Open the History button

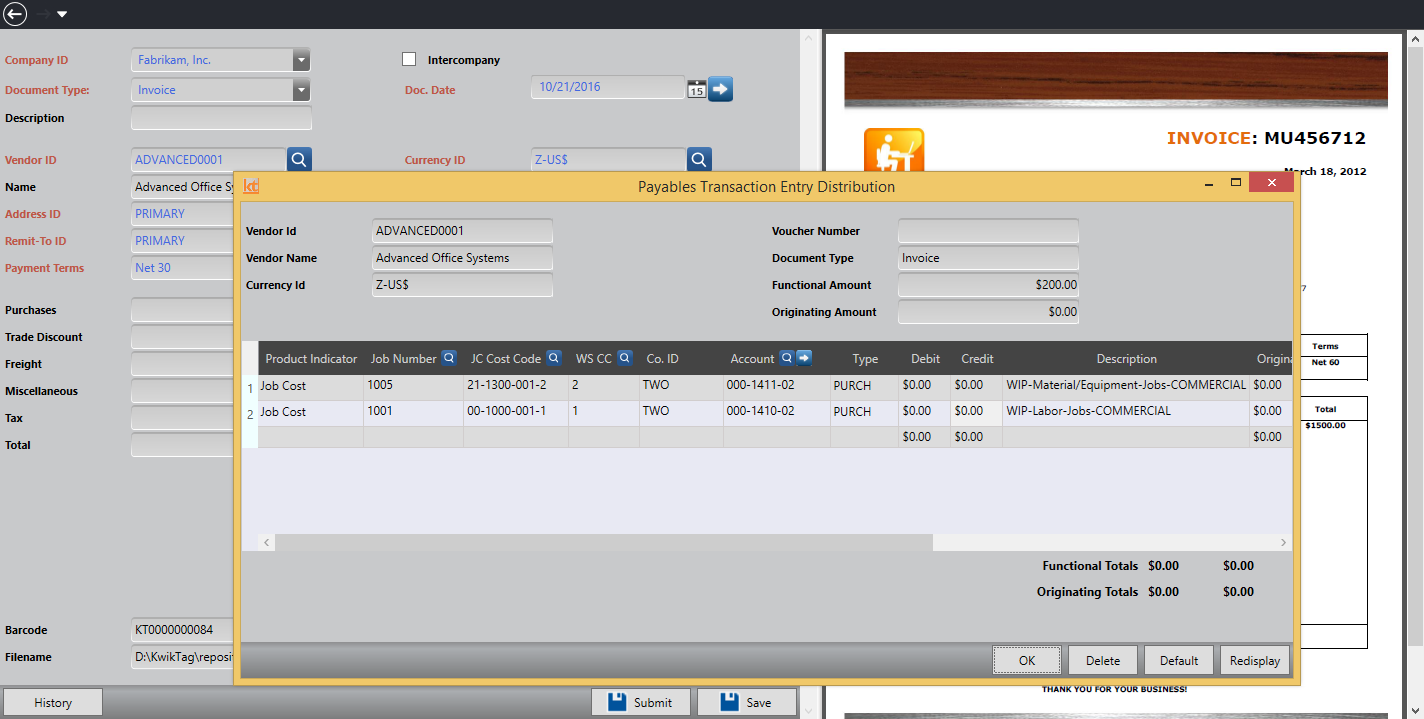click(53, 703)
